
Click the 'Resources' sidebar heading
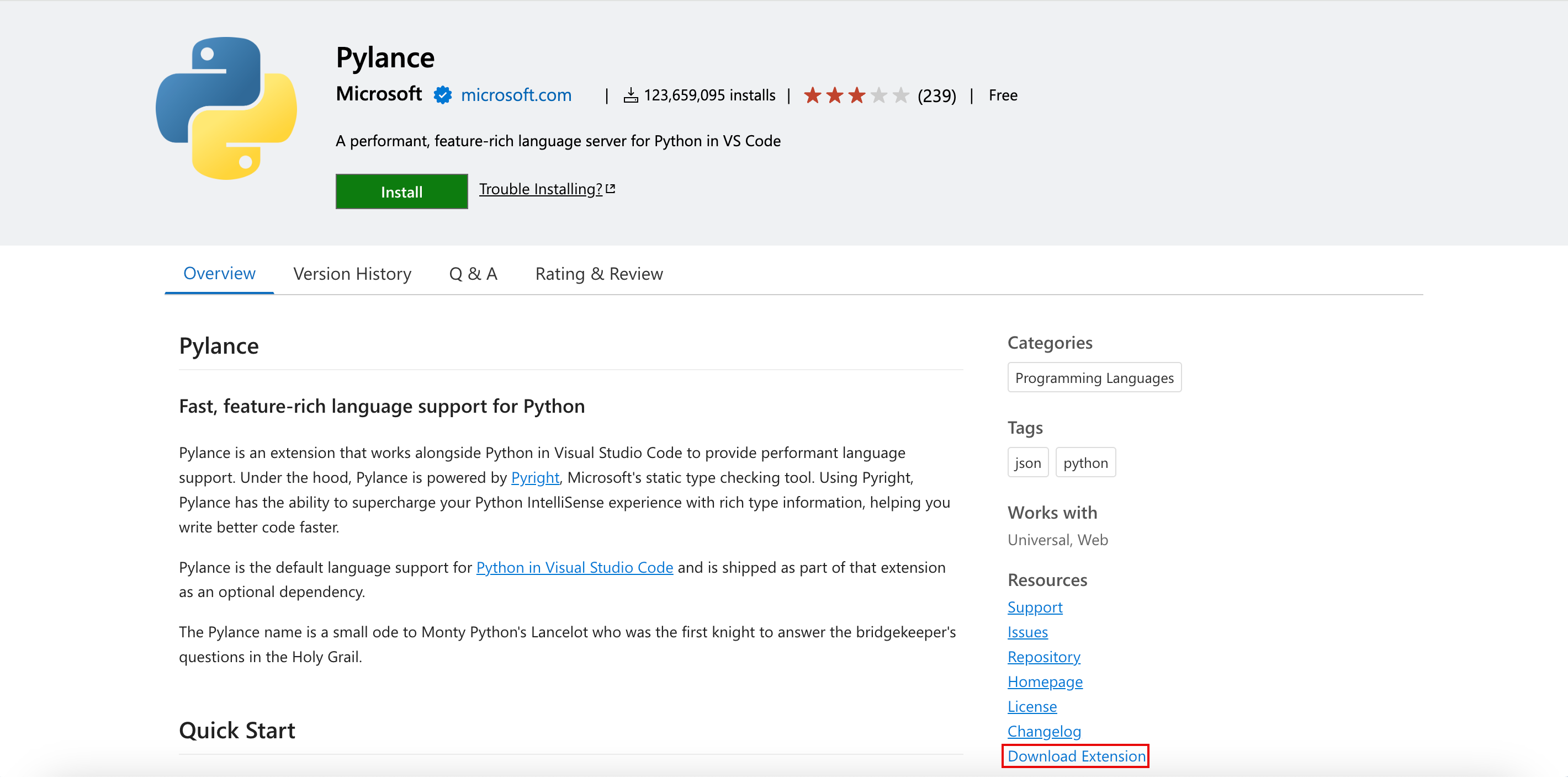(x=1047, y=581)
